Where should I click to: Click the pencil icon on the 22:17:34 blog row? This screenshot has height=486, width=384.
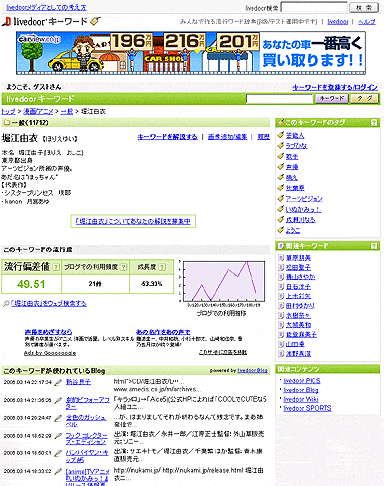pos(58,383)
